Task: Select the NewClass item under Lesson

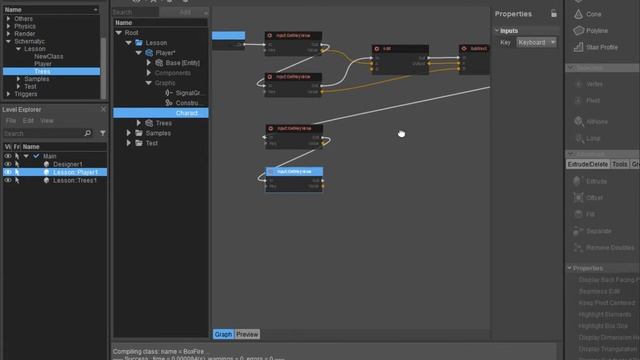Action: click(x=49, y=56)
